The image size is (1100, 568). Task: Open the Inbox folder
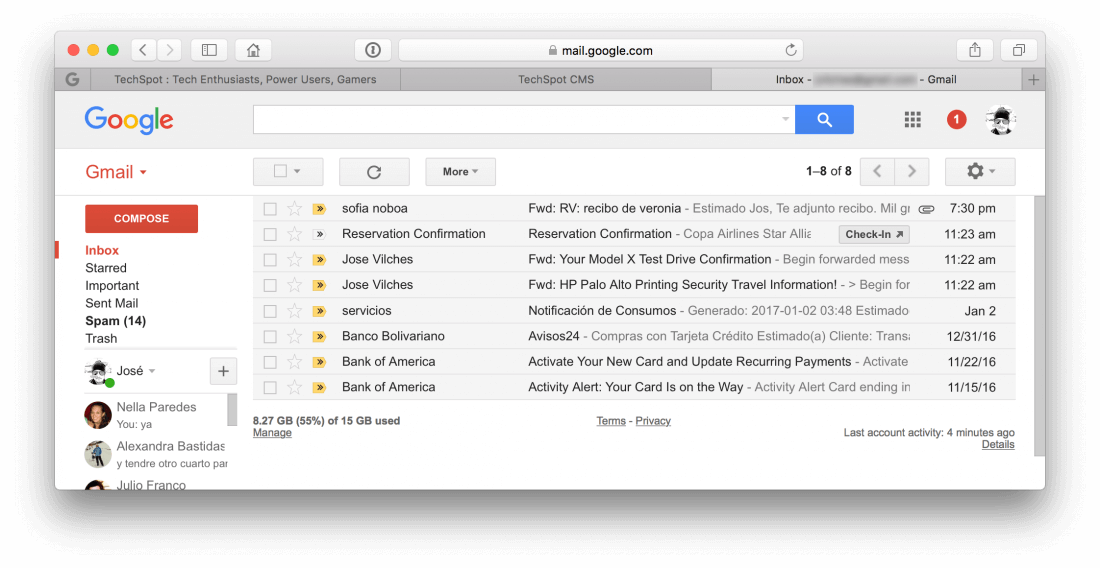(102, 250)
